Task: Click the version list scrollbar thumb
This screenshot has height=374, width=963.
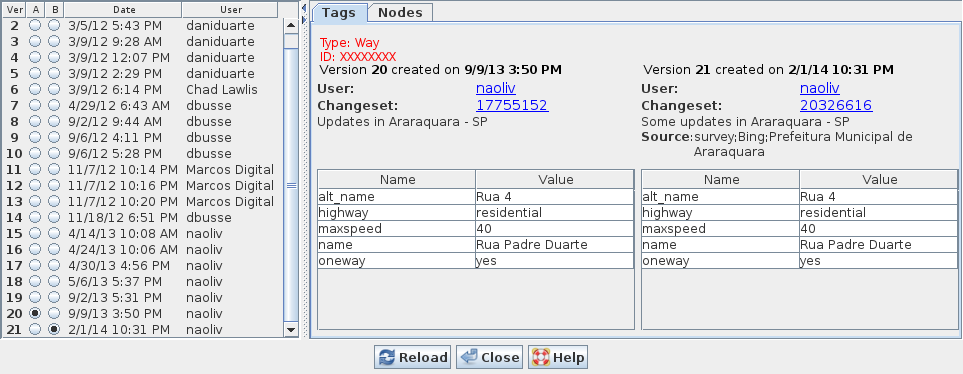Action: point(291,185)
